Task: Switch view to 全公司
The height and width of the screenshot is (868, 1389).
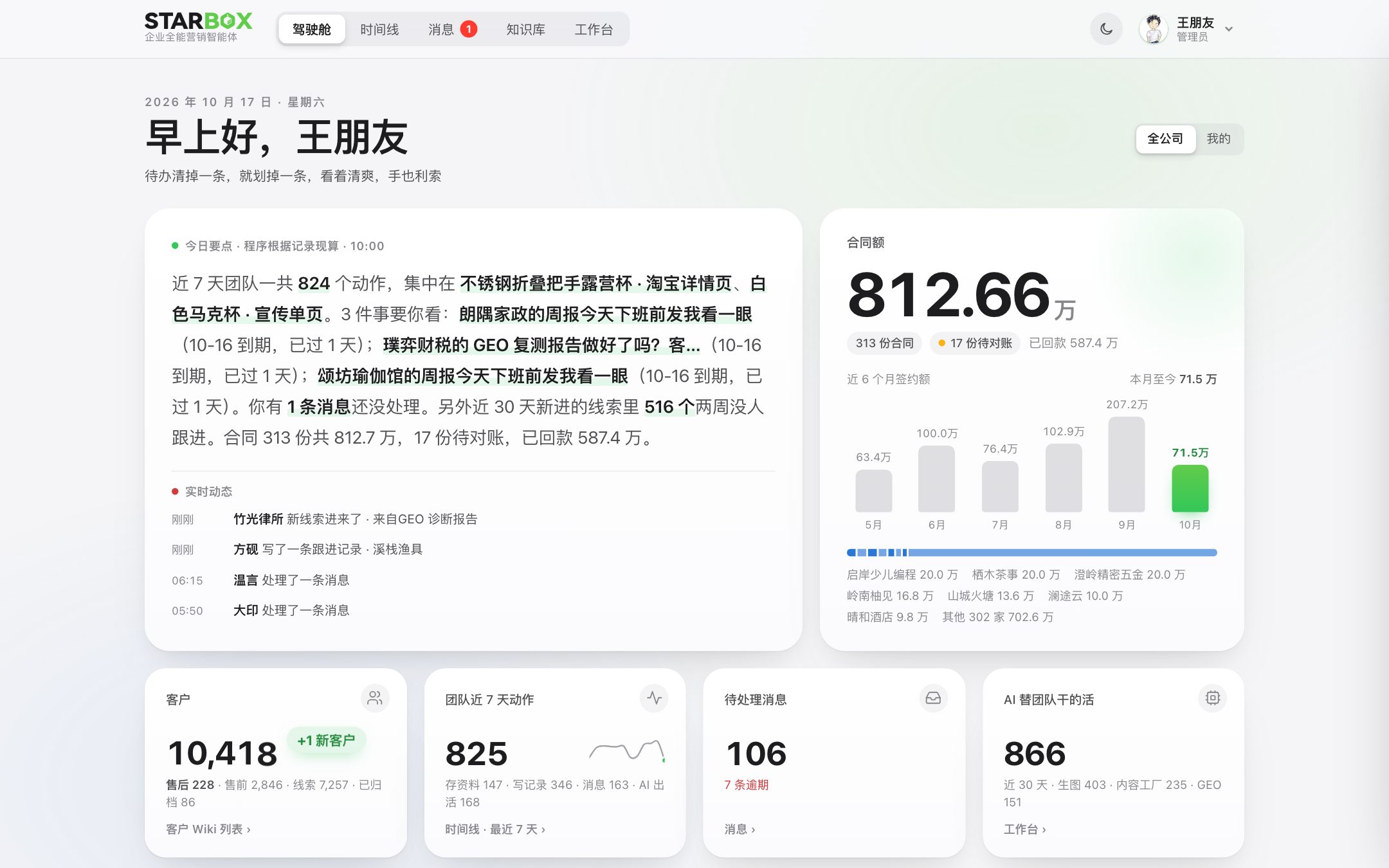Action: pos(1165,139)
